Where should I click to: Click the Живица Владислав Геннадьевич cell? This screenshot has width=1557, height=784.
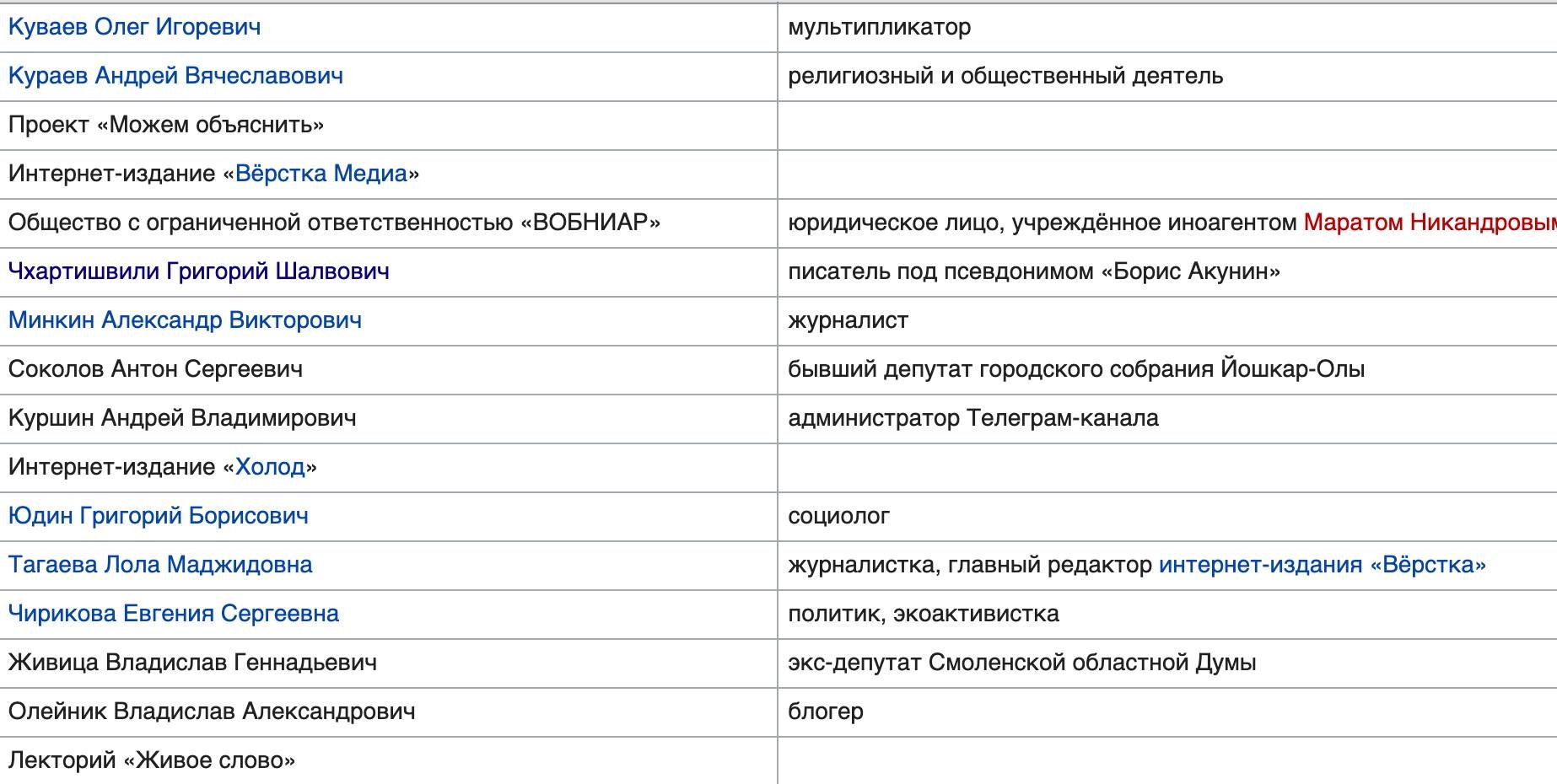192,663
